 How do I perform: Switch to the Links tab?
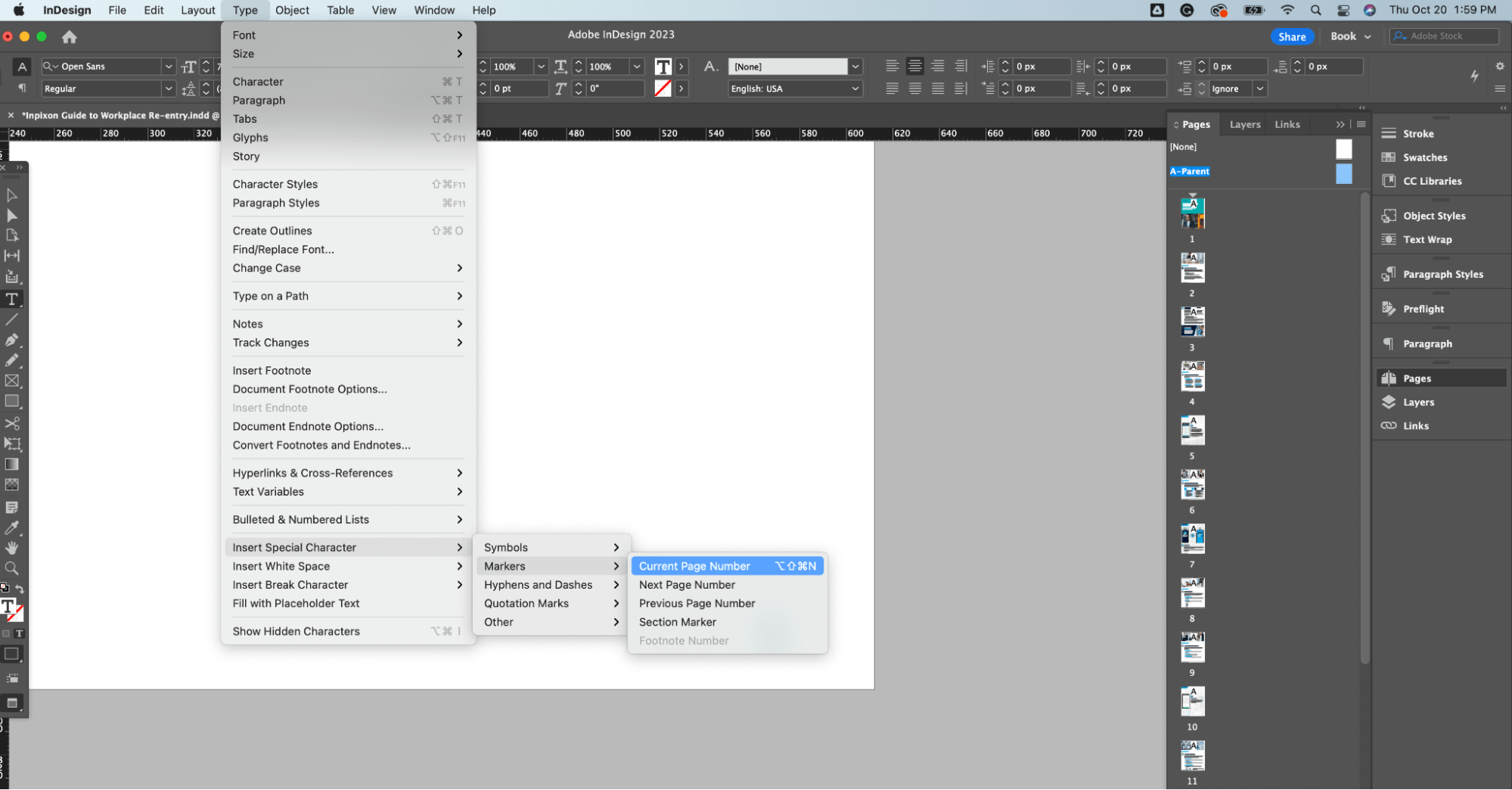click(1287, 124)
